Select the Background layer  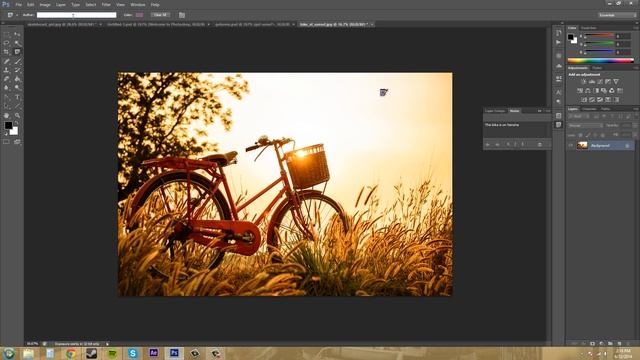point(601,145)
